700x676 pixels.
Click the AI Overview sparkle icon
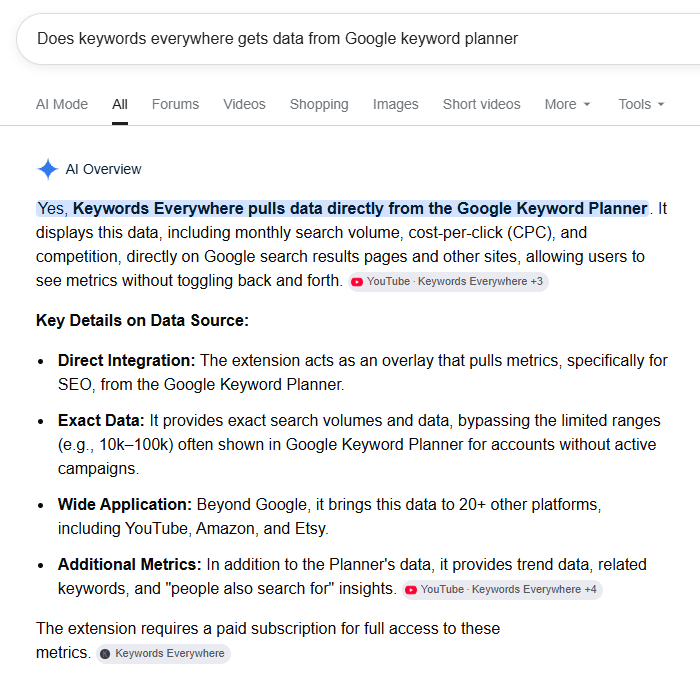pos(48,169)
